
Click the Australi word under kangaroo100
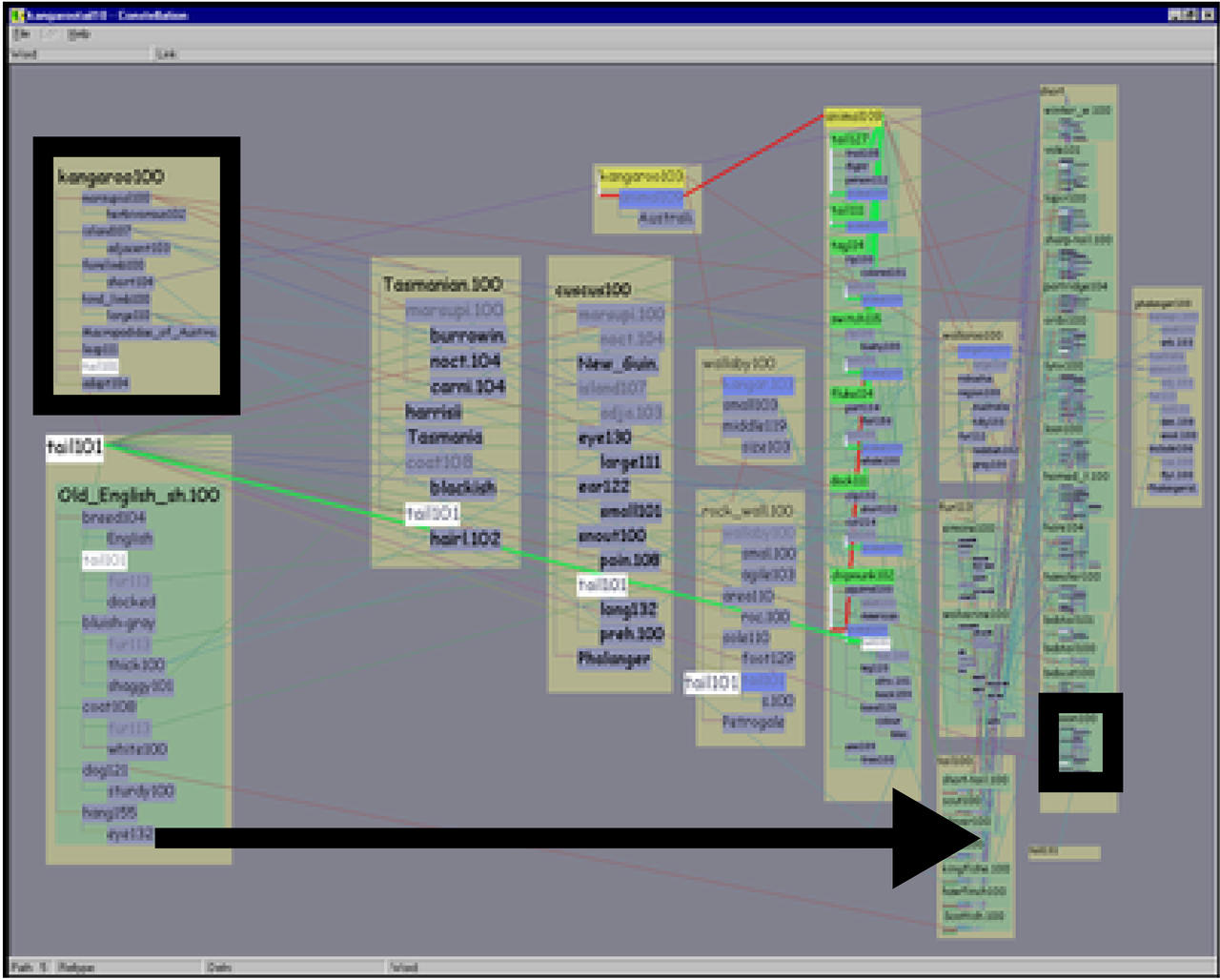[665, 219]
